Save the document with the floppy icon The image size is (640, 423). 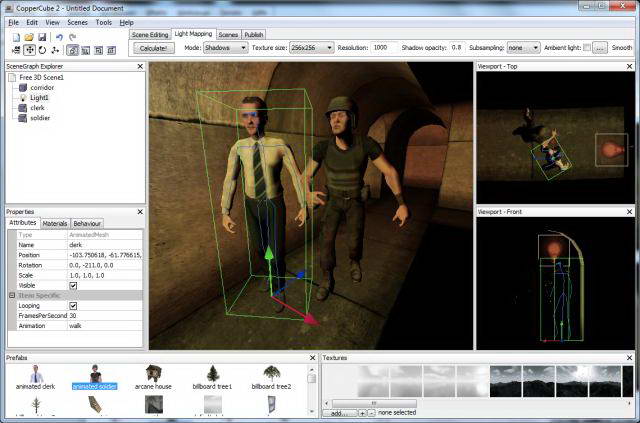coord(42,36)
